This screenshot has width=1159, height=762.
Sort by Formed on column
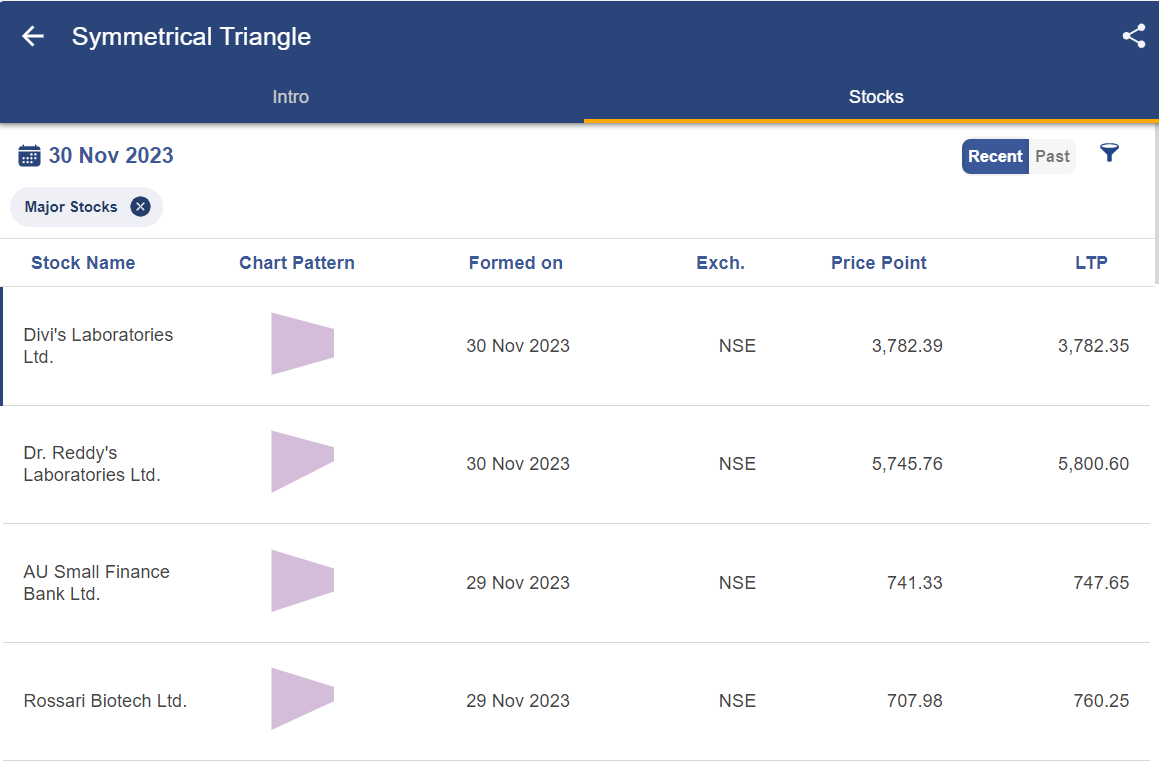(515, 263)
